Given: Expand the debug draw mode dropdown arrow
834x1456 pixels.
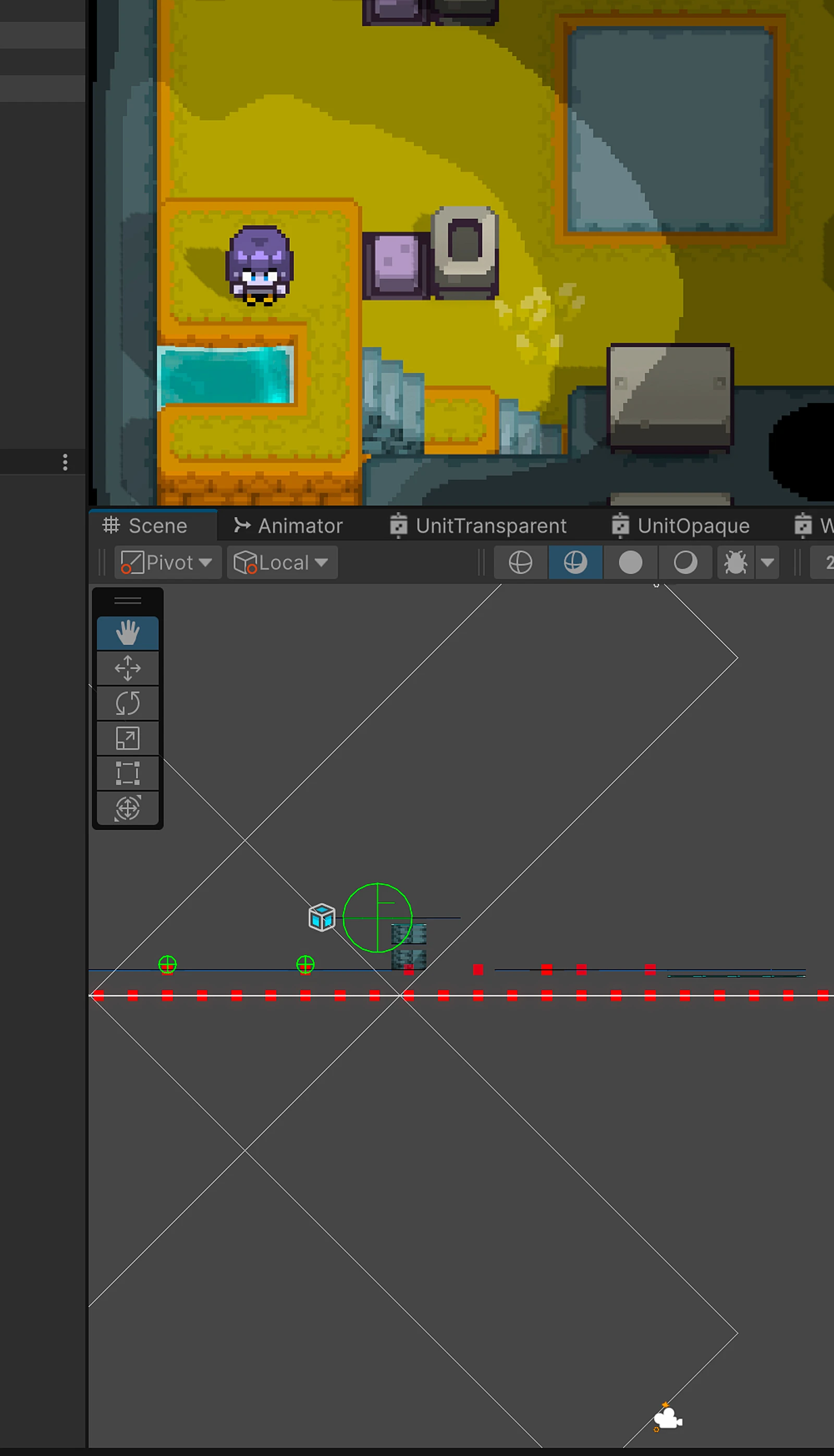Looking at the screenshot, I should [768, 562].
